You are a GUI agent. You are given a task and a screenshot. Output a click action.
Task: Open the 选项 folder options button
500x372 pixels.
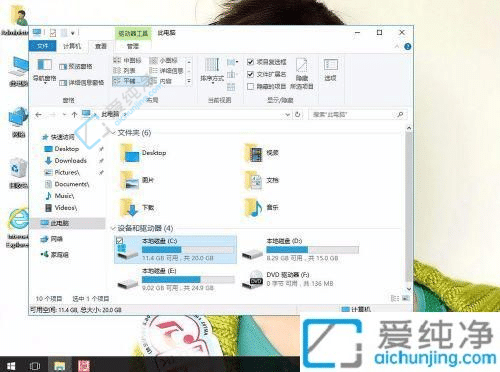pos(331,70)
